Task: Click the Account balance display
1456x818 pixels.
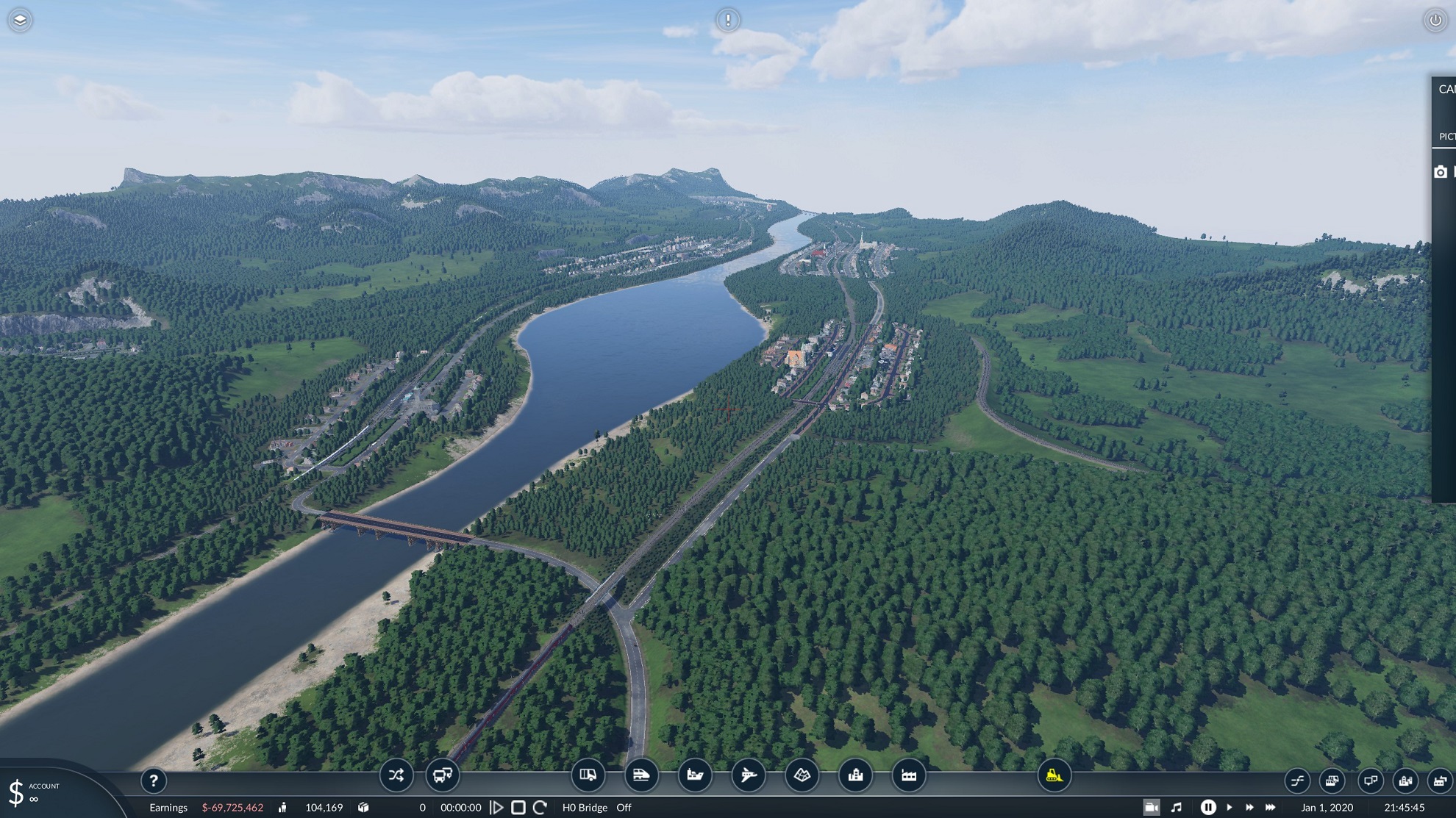Action: (x=34, y=793)
